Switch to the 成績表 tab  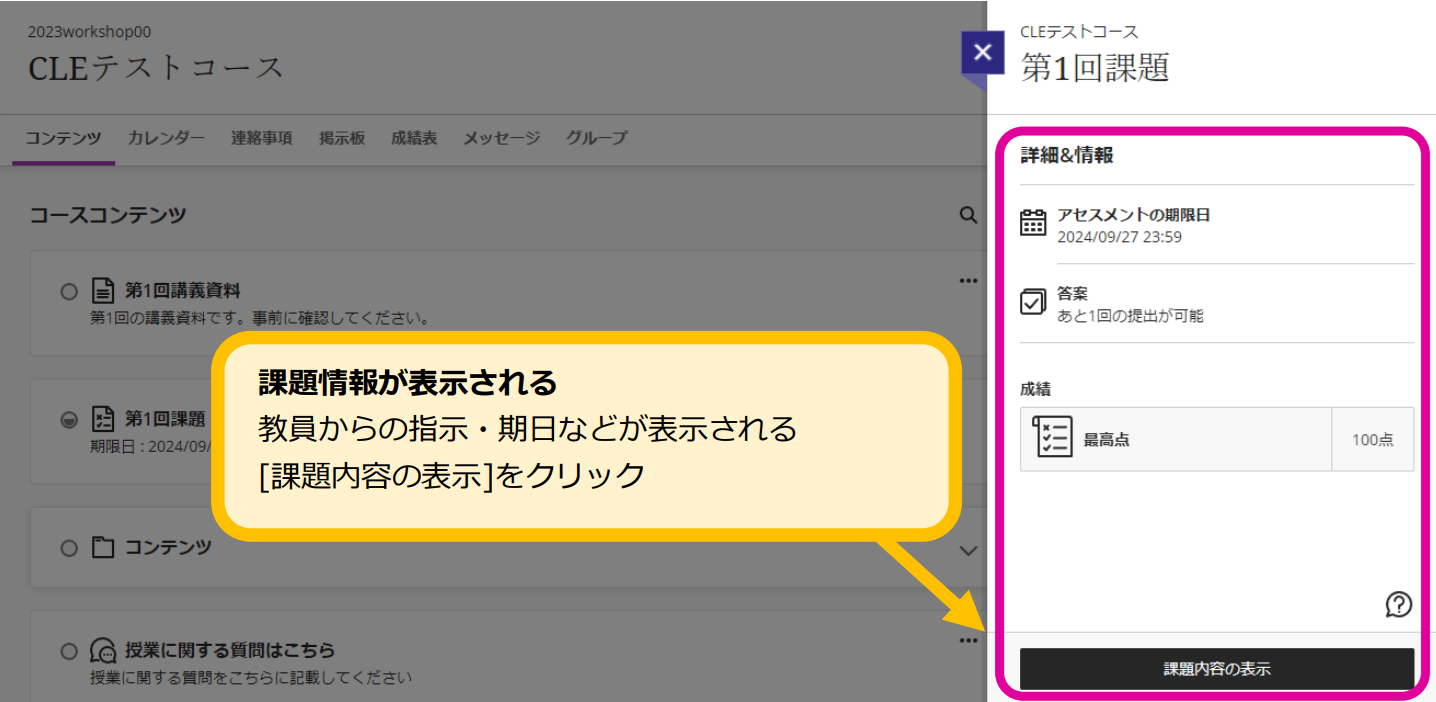click(414, 138)
